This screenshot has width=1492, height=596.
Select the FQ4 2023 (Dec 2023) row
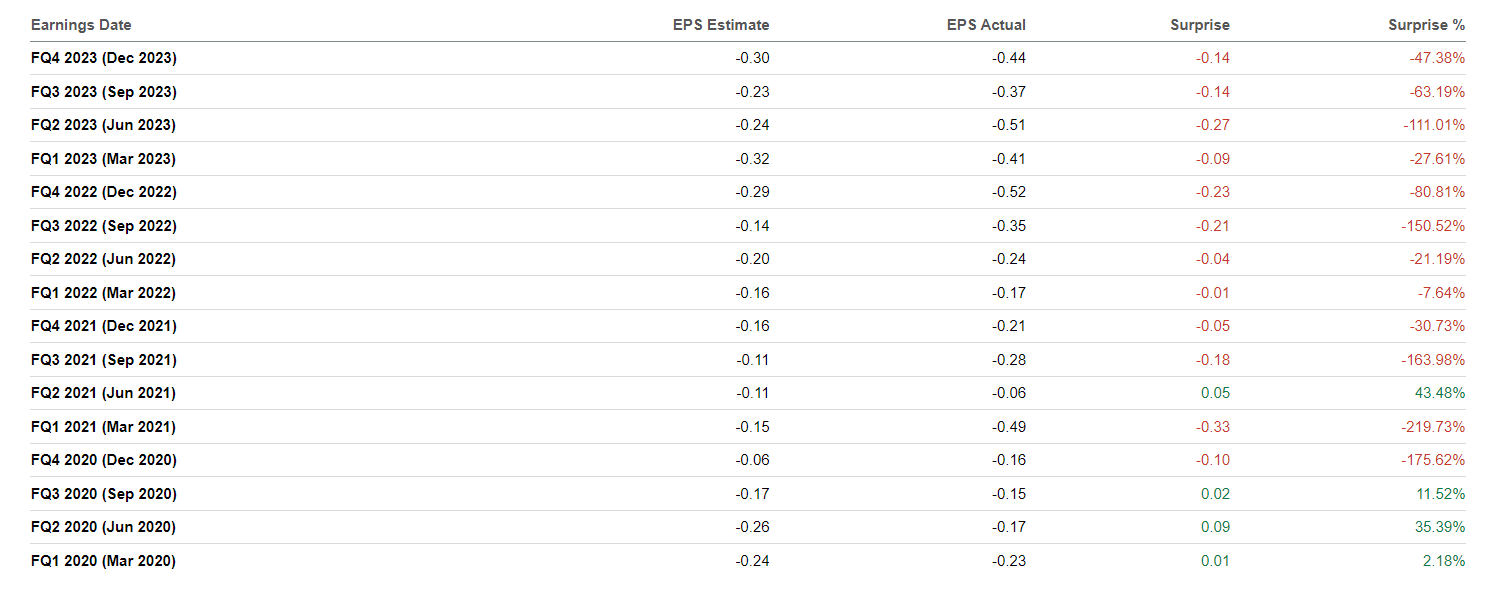[104, 58]
